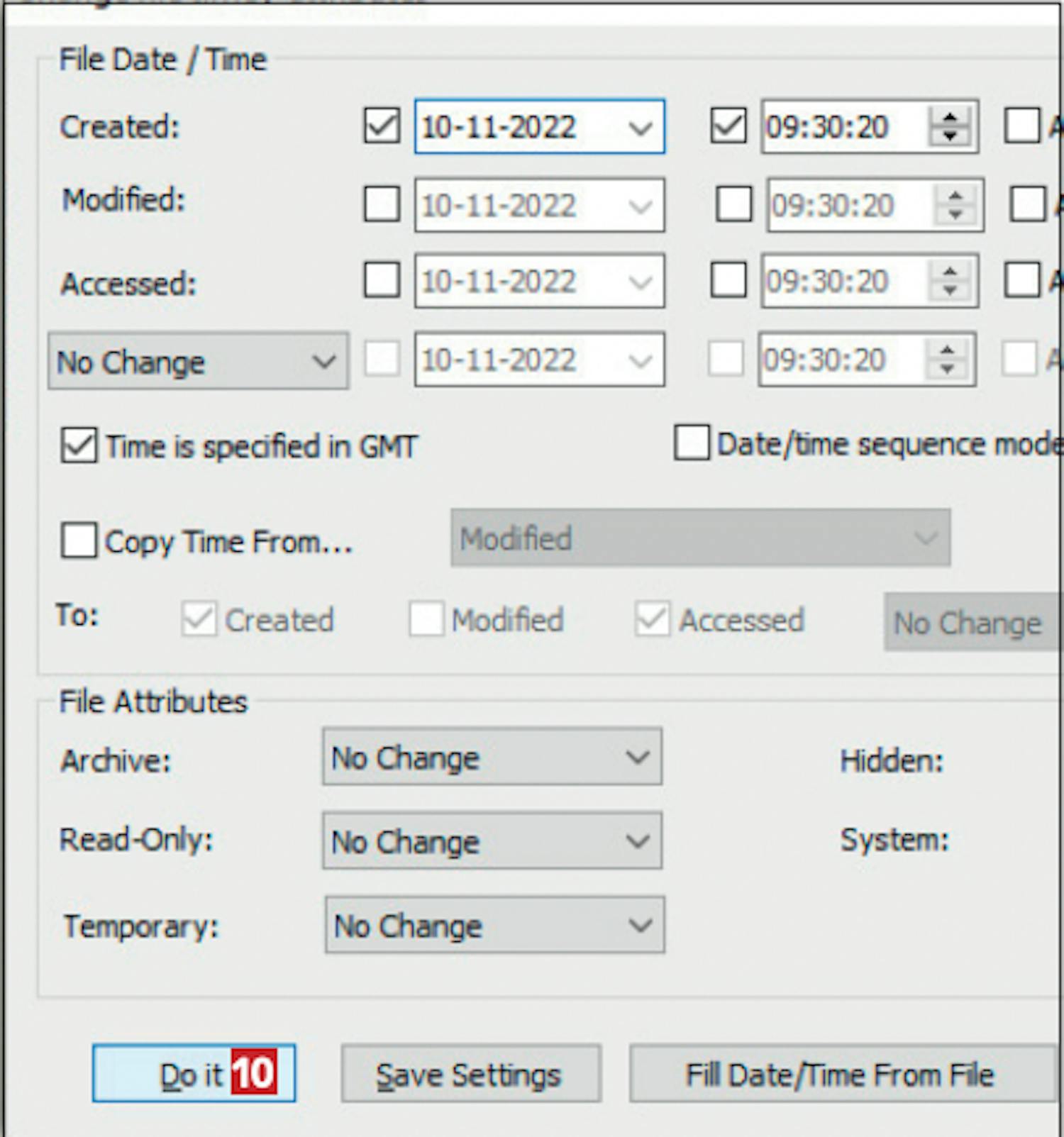Viewport: 1064px width, 1137px height.
Task: Enable the Modified time checkbox
Action: (x=734, y=204)
